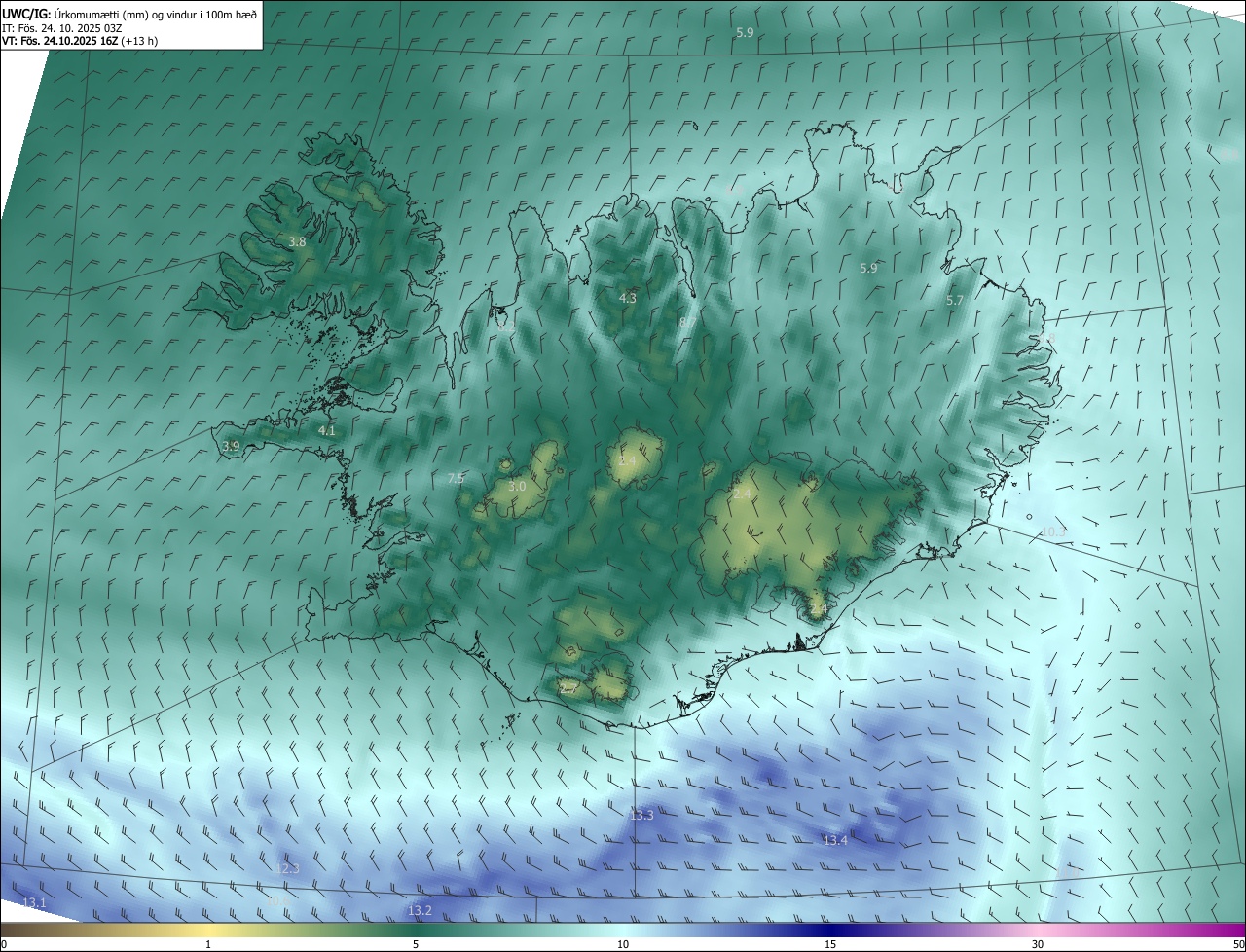Select the initial time line 'IT: Fös. 24. 10. 2025 03Z'
1246x952 pixels.
tap(64, 28)
